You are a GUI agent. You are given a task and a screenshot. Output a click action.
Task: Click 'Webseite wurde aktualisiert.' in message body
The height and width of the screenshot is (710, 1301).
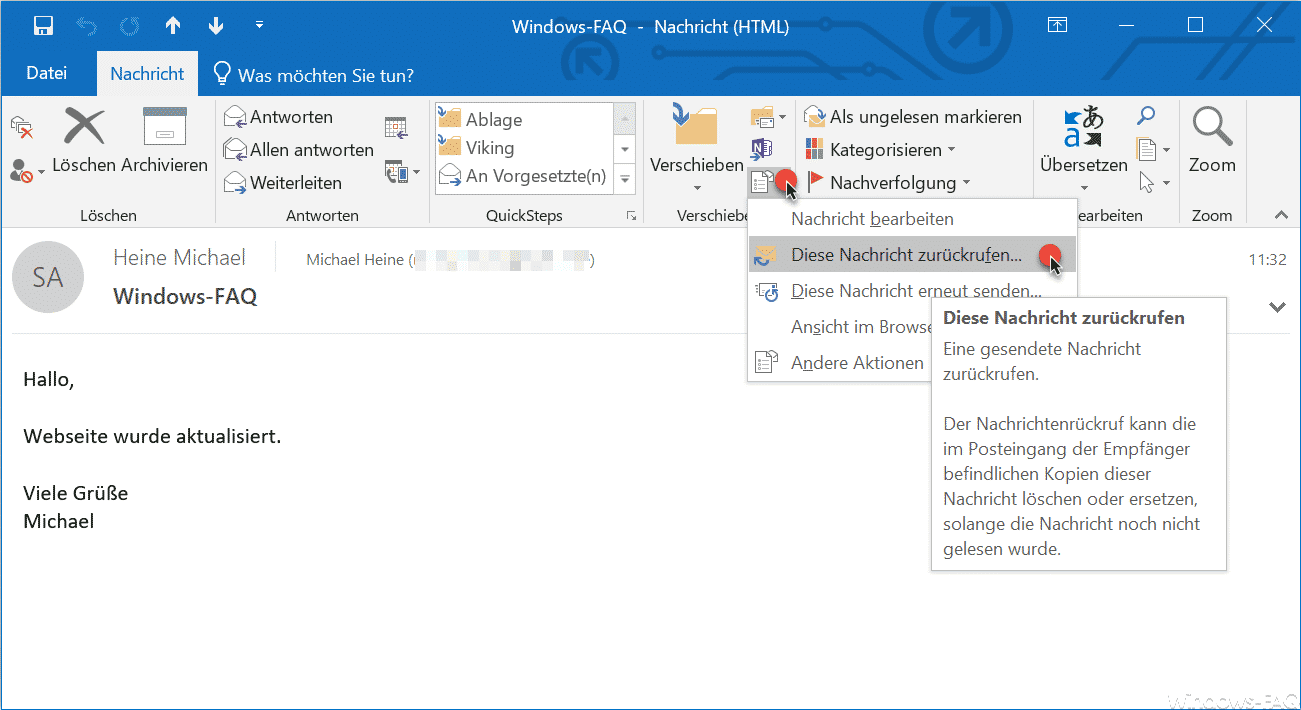[152, 437]
